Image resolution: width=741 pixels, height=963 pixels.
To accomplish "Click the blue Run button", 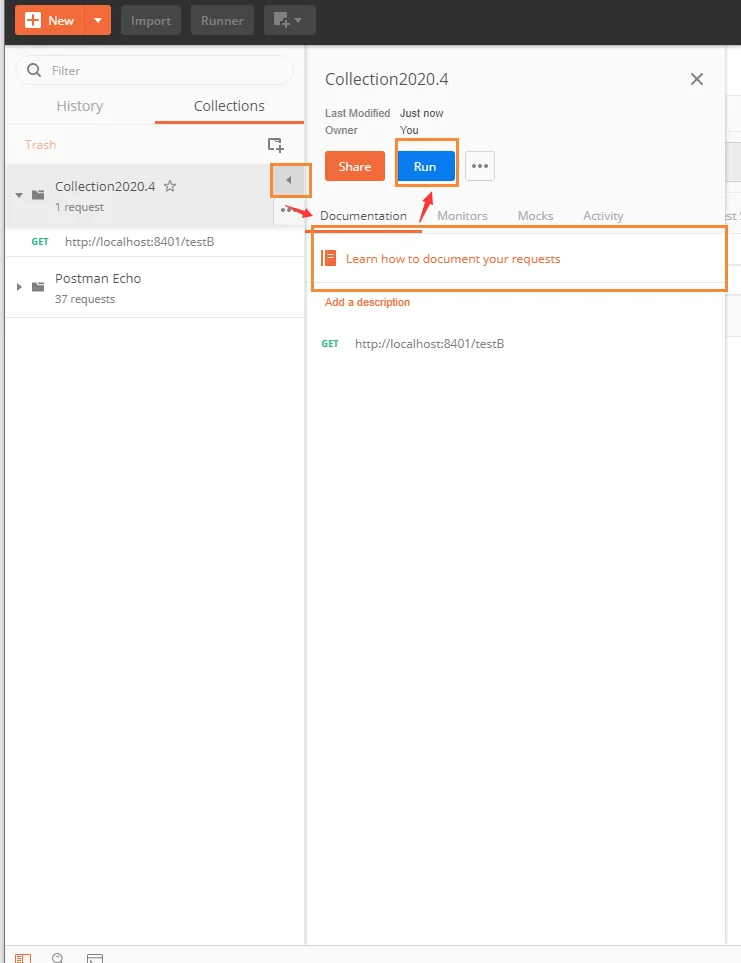I will coord(426,166).
